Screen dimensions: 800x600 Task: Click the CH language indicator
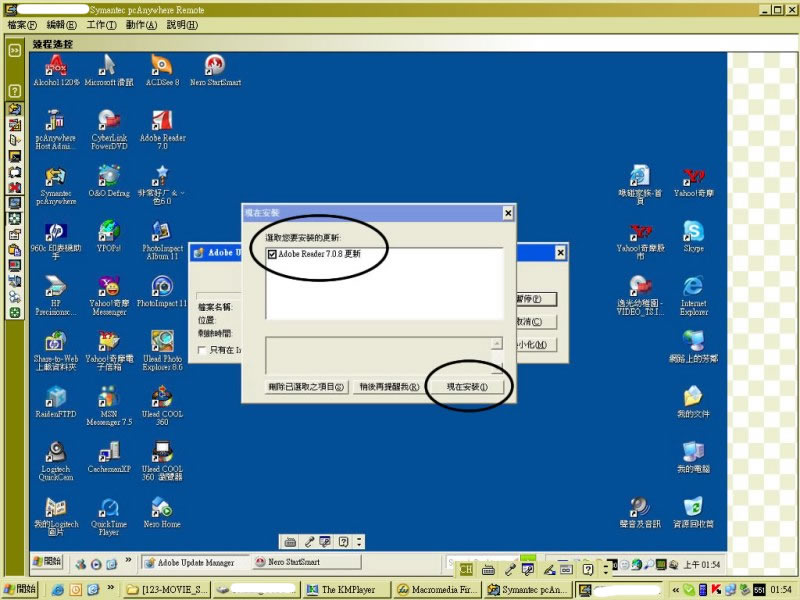tap(466, 569)
